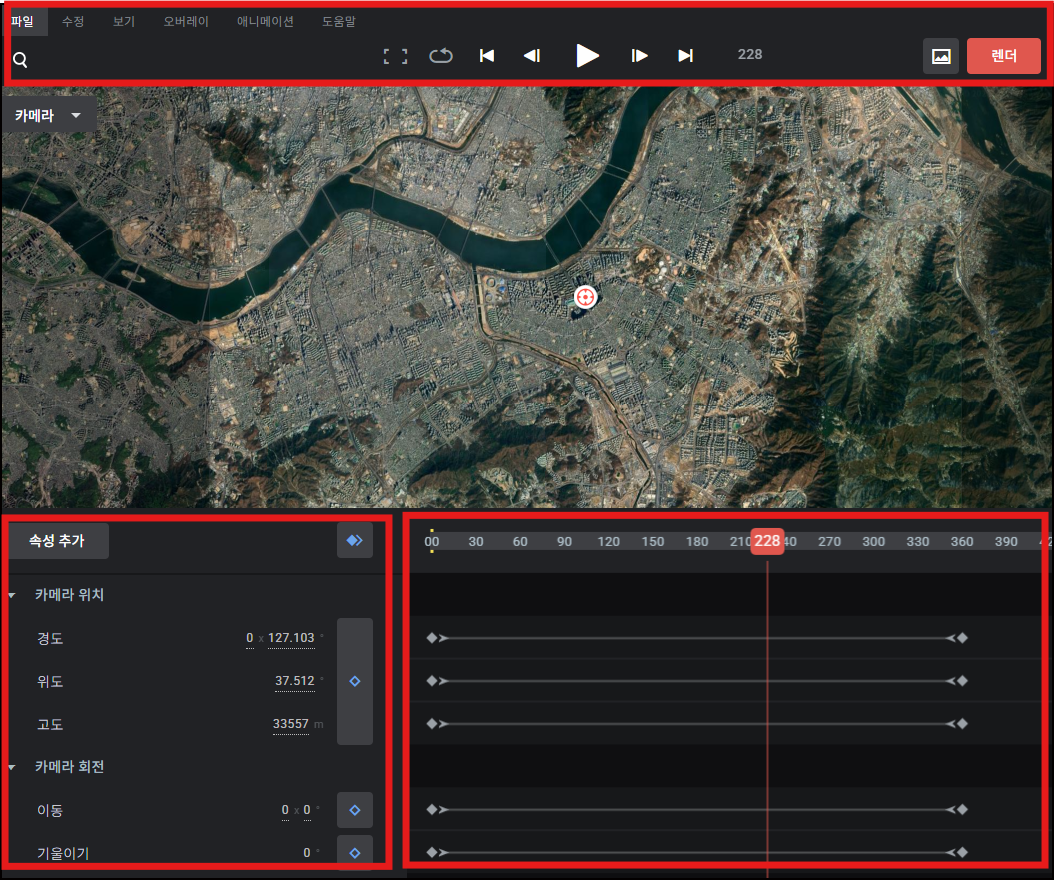The height and width of the screenshot is (880, 1055).
Task: Click the 경도 property label
Action: (x=50, y=638)
